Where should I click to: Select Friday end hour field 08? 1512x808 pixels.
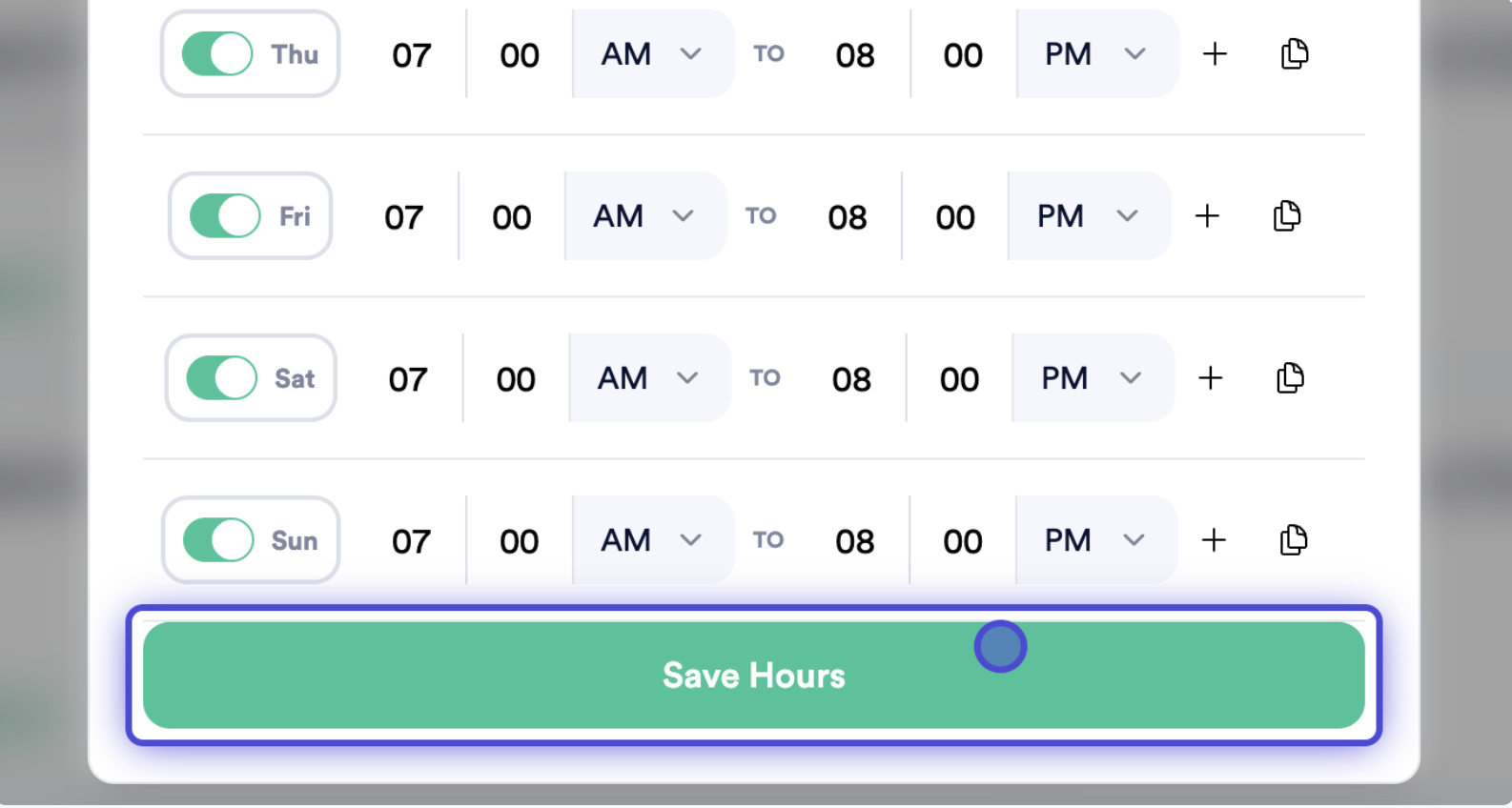848,217
